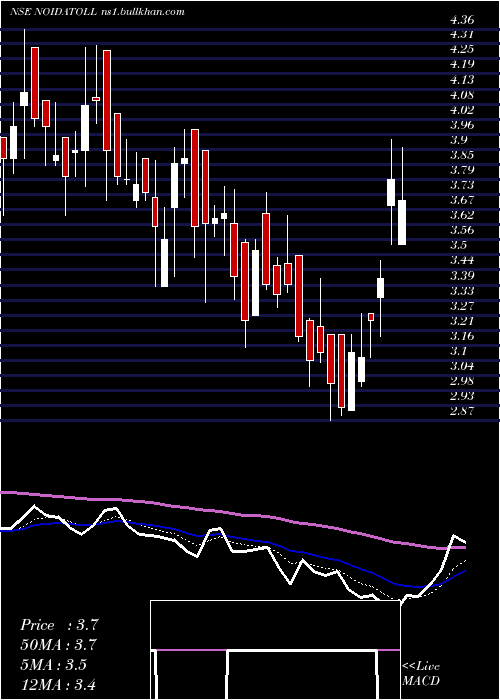Click the 4.02 price axis label
Image resolution: width=500 pixels, height=700 pixels.
point(462,110)
